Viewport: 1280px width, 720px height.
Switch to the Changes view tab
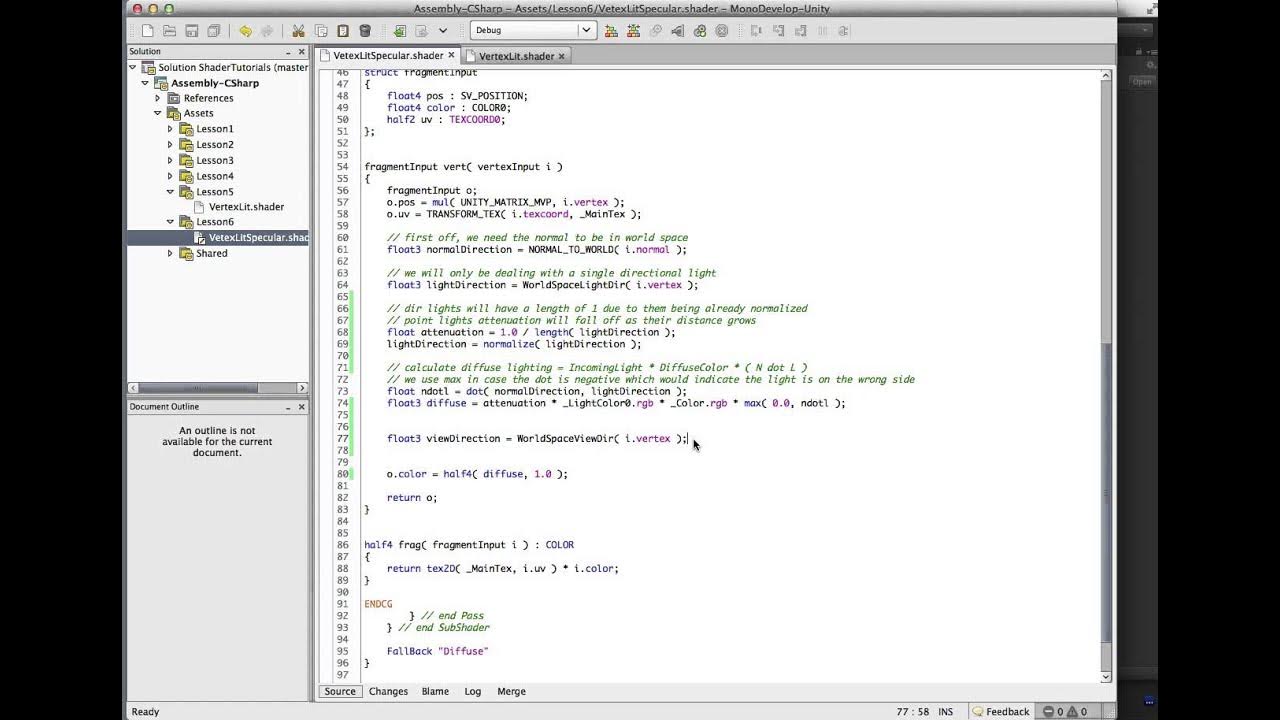point(388,691)
